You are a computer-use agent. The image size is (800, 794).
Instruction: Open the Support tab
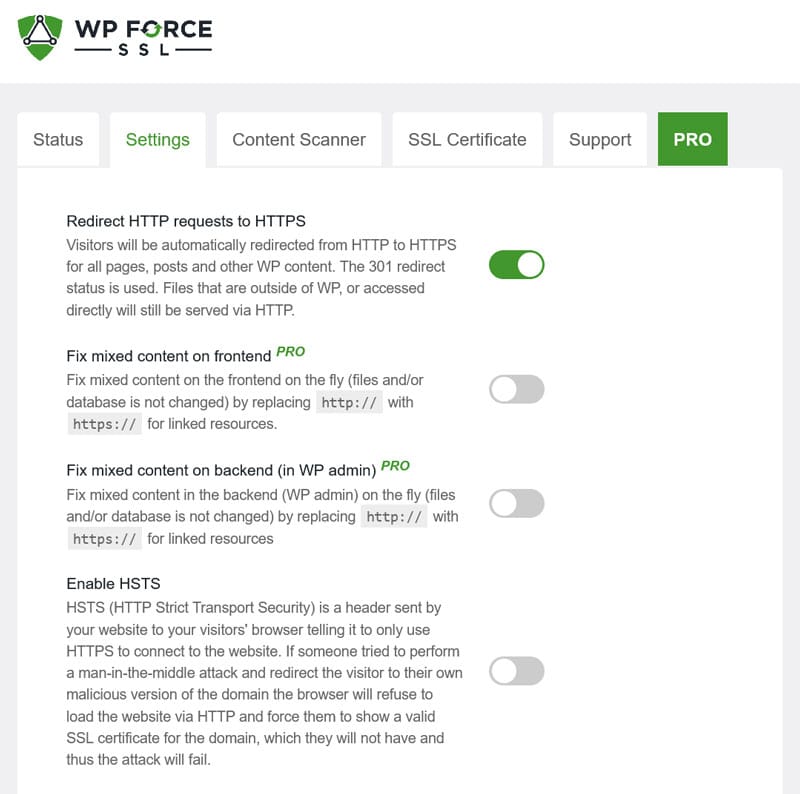coord(599,140)
